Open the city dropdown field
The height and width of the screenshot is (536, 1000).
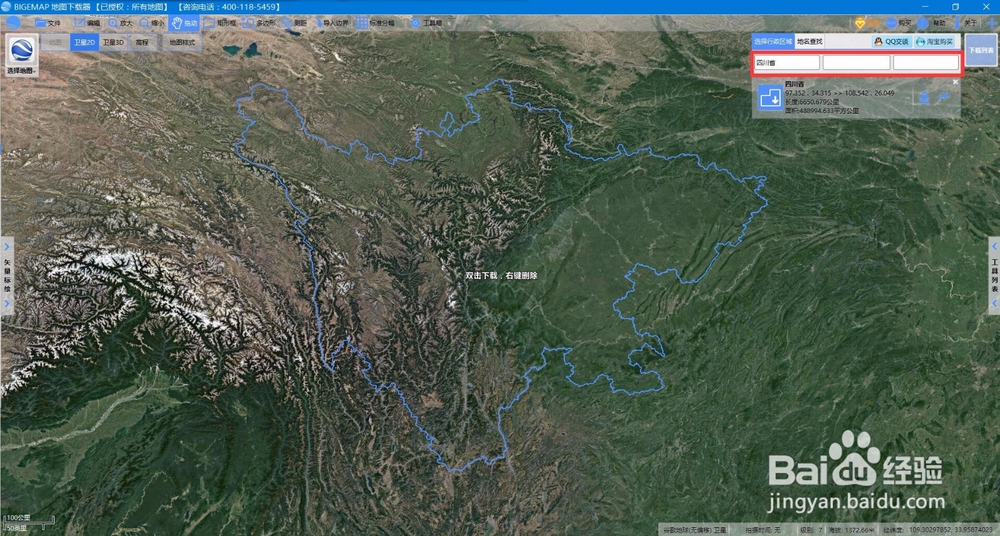(856, 63)
